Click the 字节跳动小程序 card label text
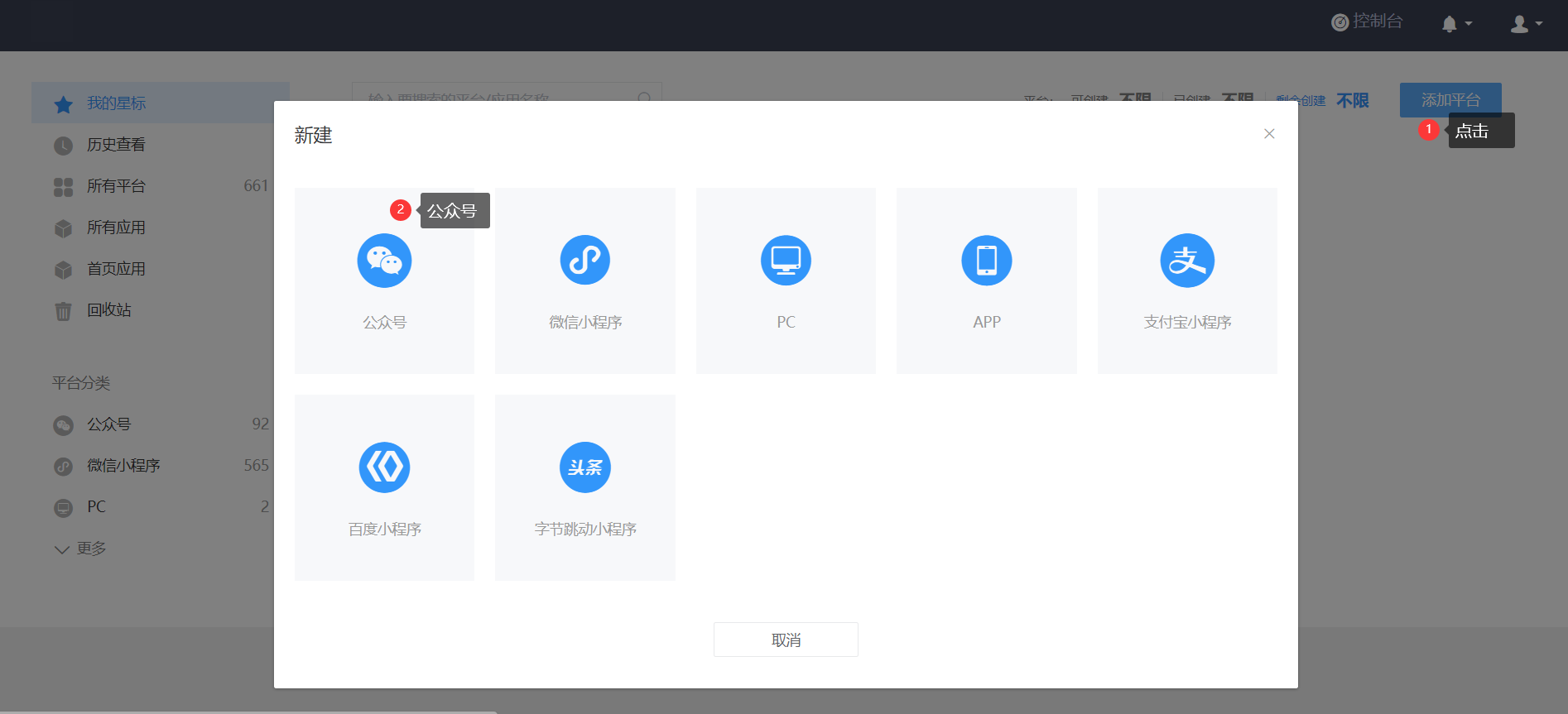Viewport: 1568px width, 714px height. click(585, 529)
